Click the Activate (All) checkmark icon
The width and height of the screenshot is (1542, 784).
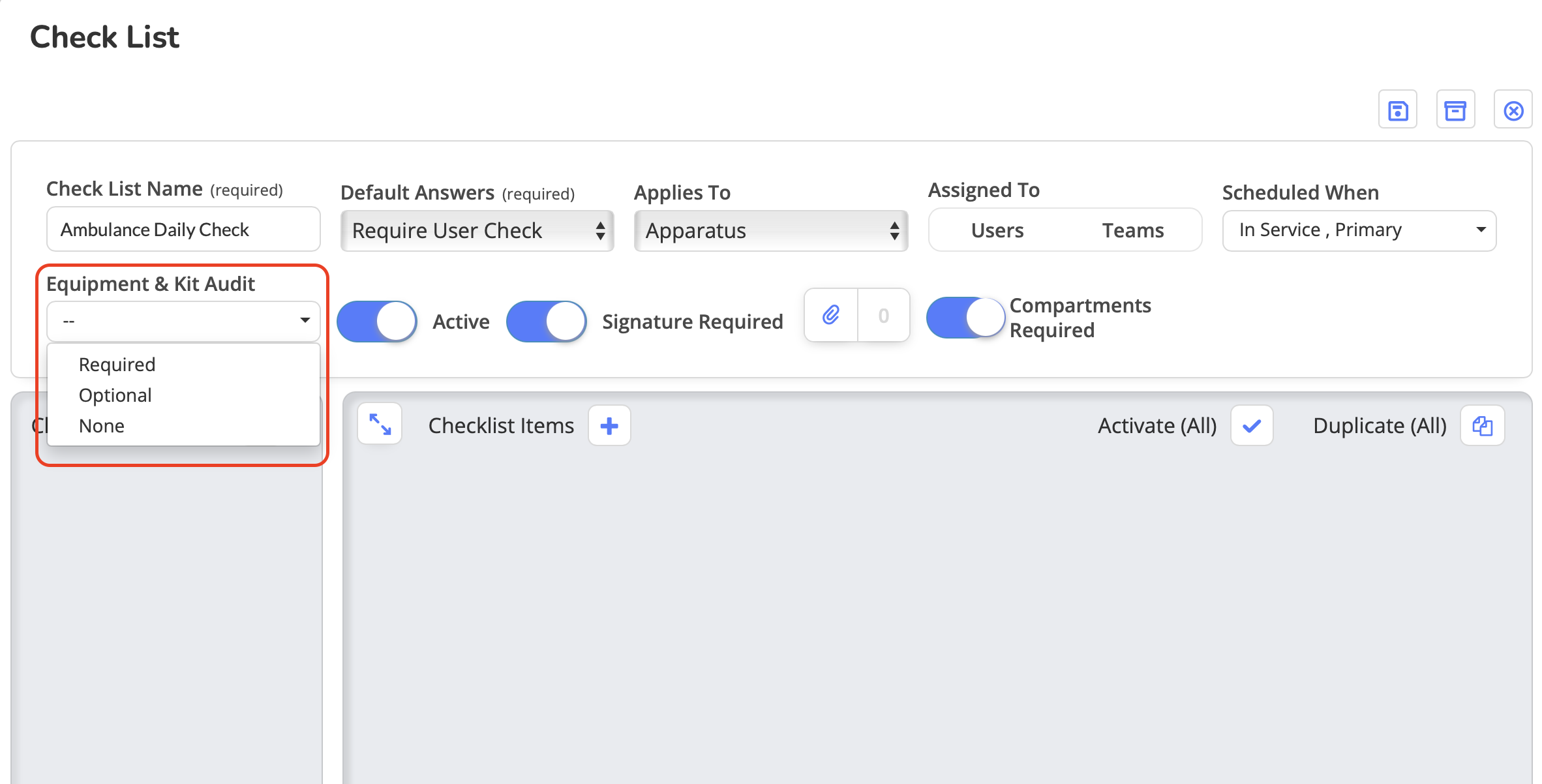[x=1251, y=426]
